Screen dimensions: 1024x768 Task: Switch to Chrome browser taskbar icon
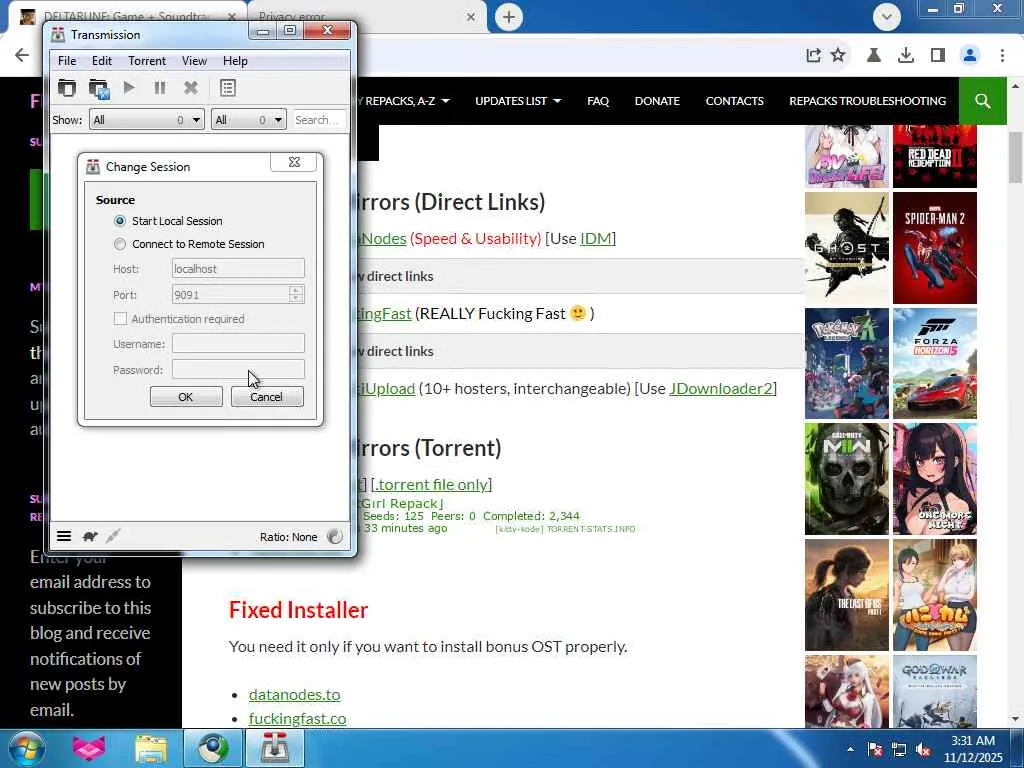tap(213, 748)
